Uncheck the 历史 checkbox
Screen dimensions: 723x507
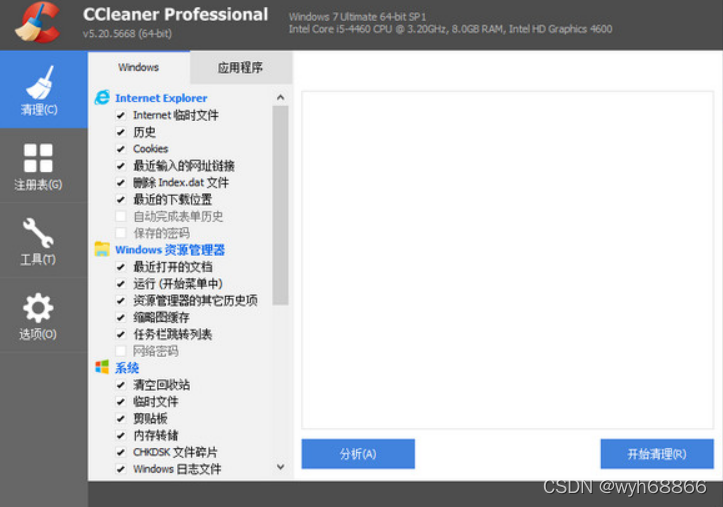[x=121, y=132]
